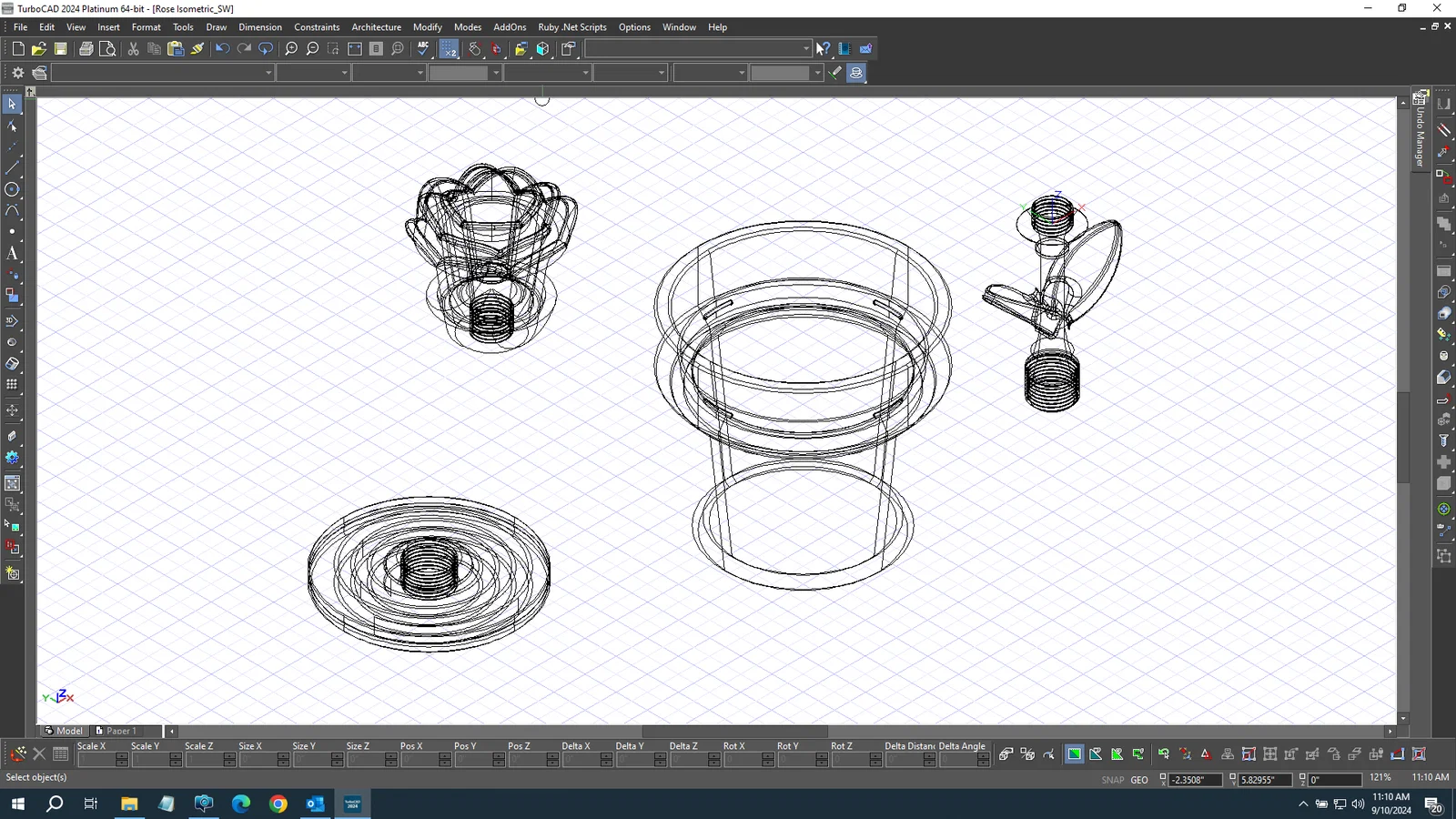1456x819 pixels.
Task: Open the Architecture menu
Action: coord(376,27)
